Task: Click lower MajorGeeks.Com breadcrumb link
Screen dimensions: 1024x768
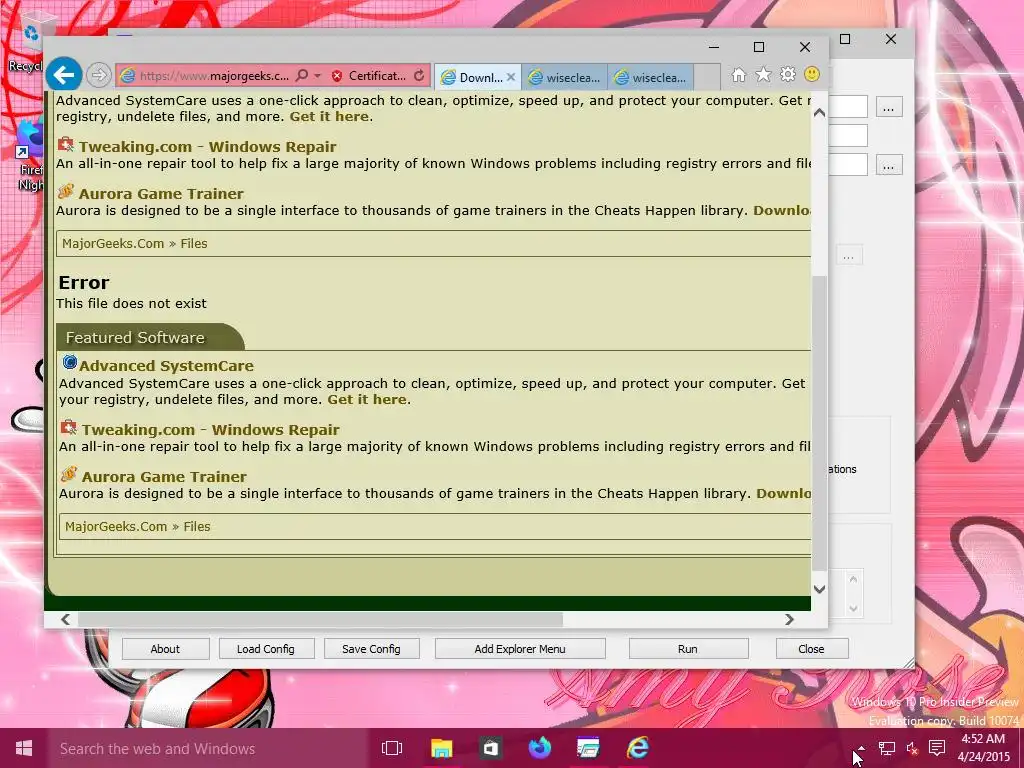Action: [116, 526]
